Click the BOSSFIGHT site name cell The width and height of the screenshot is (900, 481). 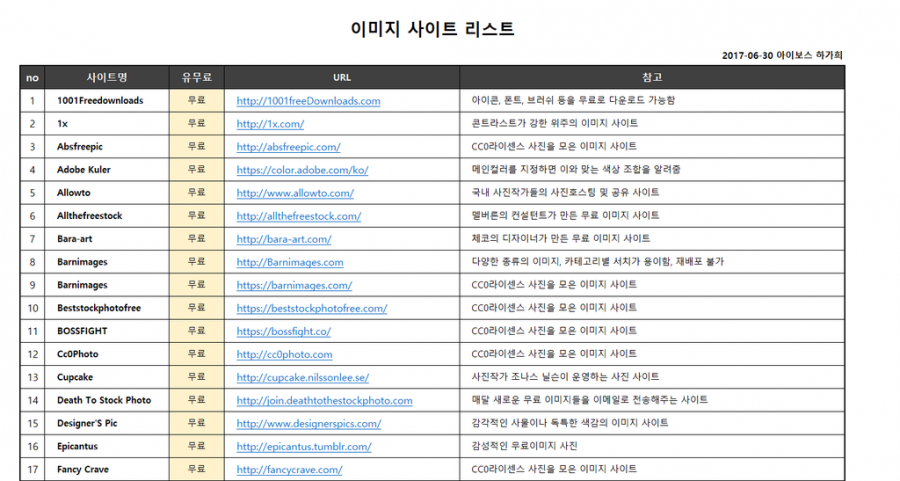coord(82,331)
